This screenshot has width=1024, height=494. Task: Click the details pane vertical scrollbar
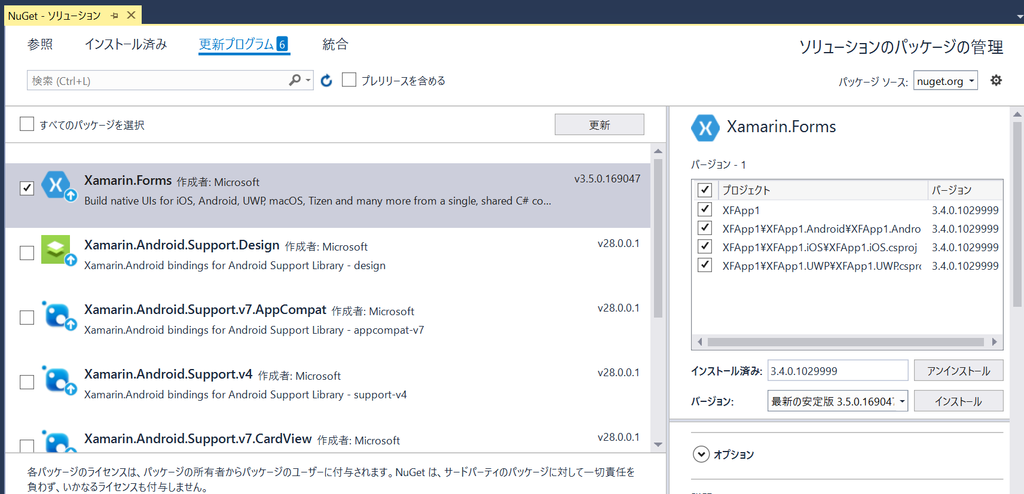coord(1017,212)
